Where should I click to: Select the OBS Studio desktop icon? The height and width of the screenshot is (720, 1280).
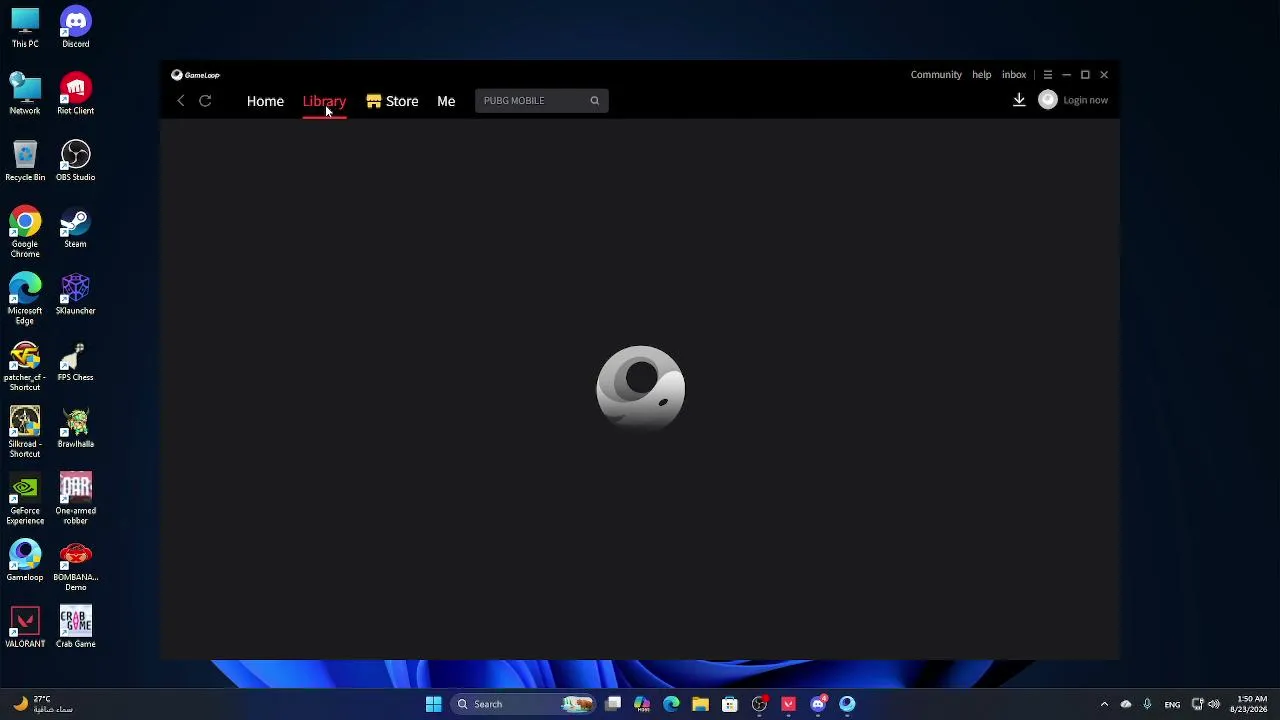click(x=75, y=161)
